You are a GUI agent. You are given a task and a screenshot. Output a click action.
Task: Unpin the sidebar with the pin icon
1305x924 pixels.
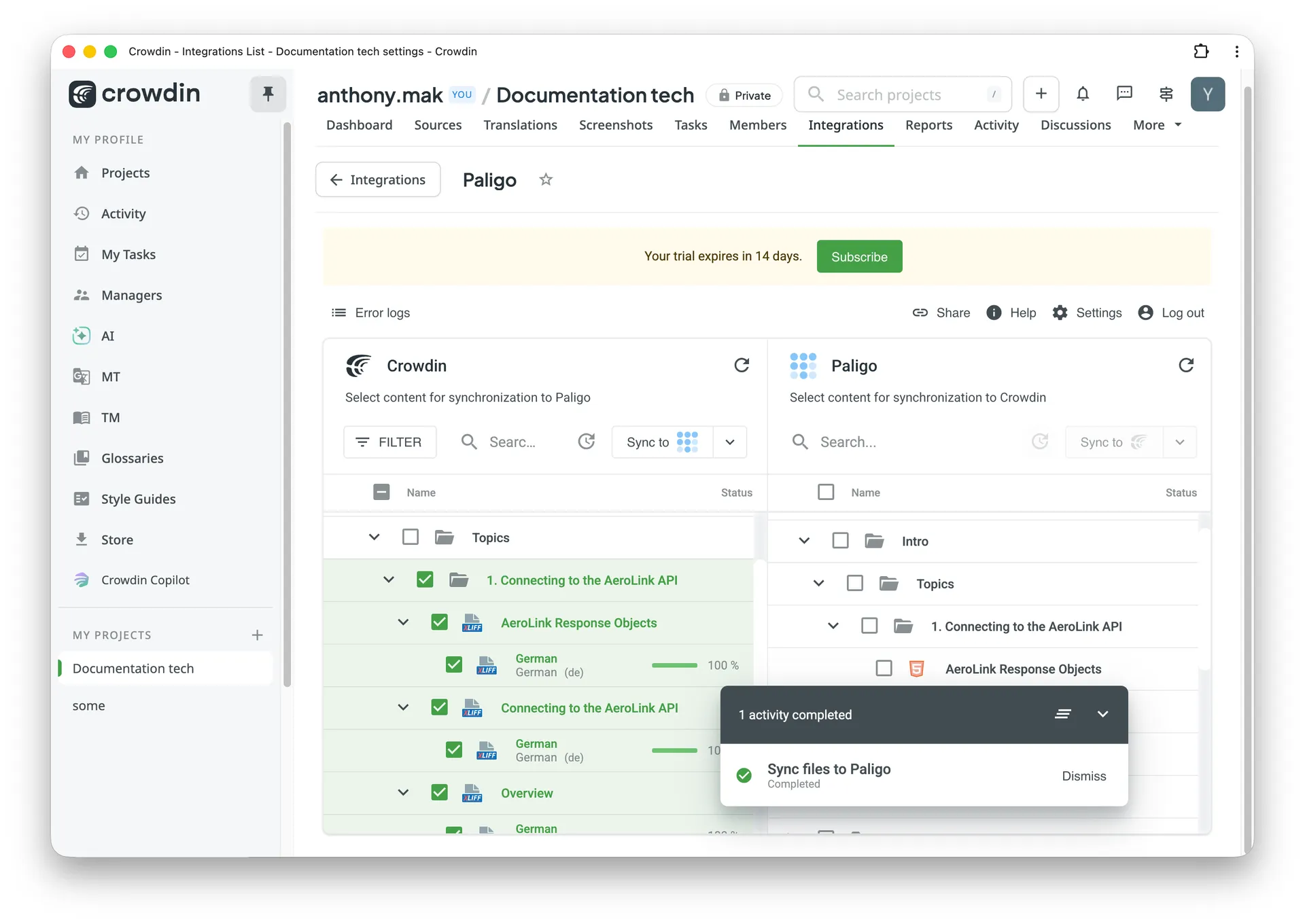click(267, 94)
